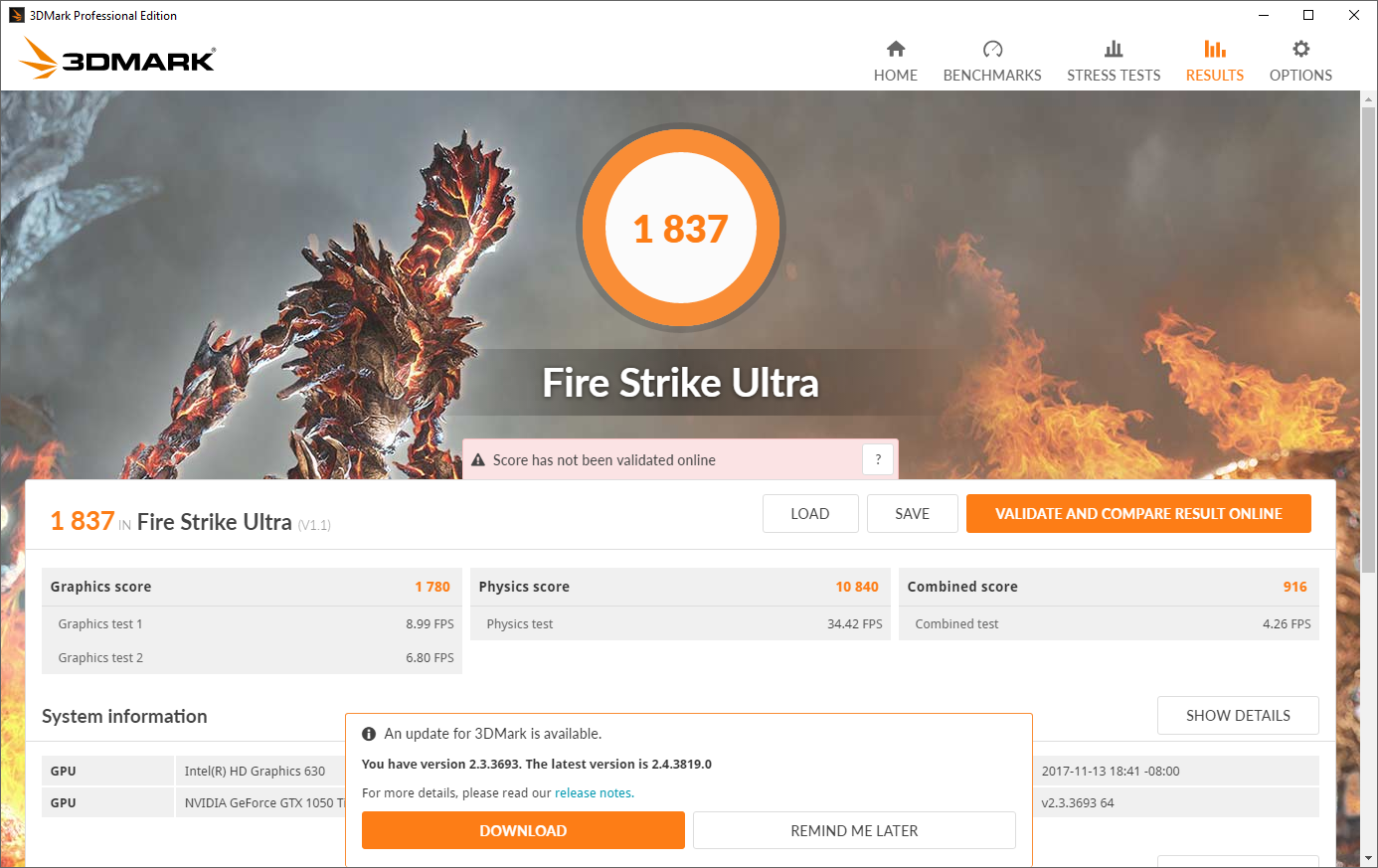Click the scrollbar down arrow
Viewport: 1378px width, 868px height.
pyautogui.click(x=1369, y=858)
